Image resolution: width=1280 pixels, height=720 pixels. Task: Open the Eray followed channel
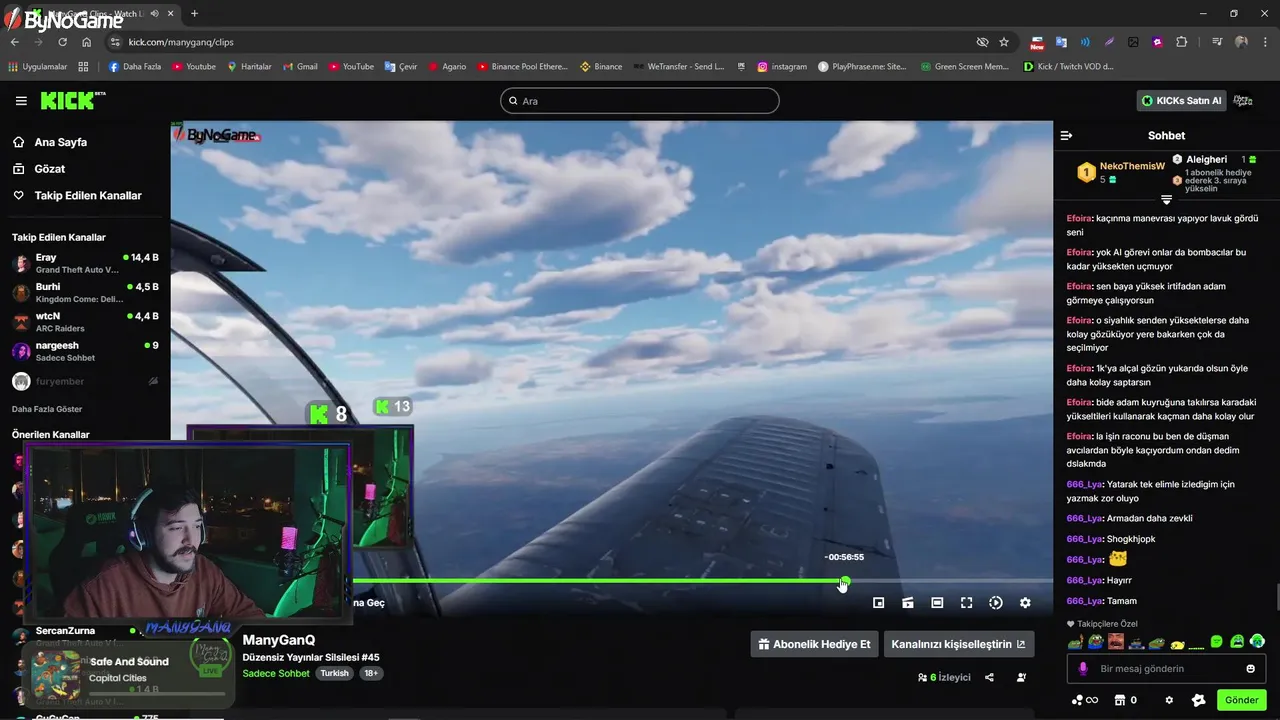[x=85, y=263]
